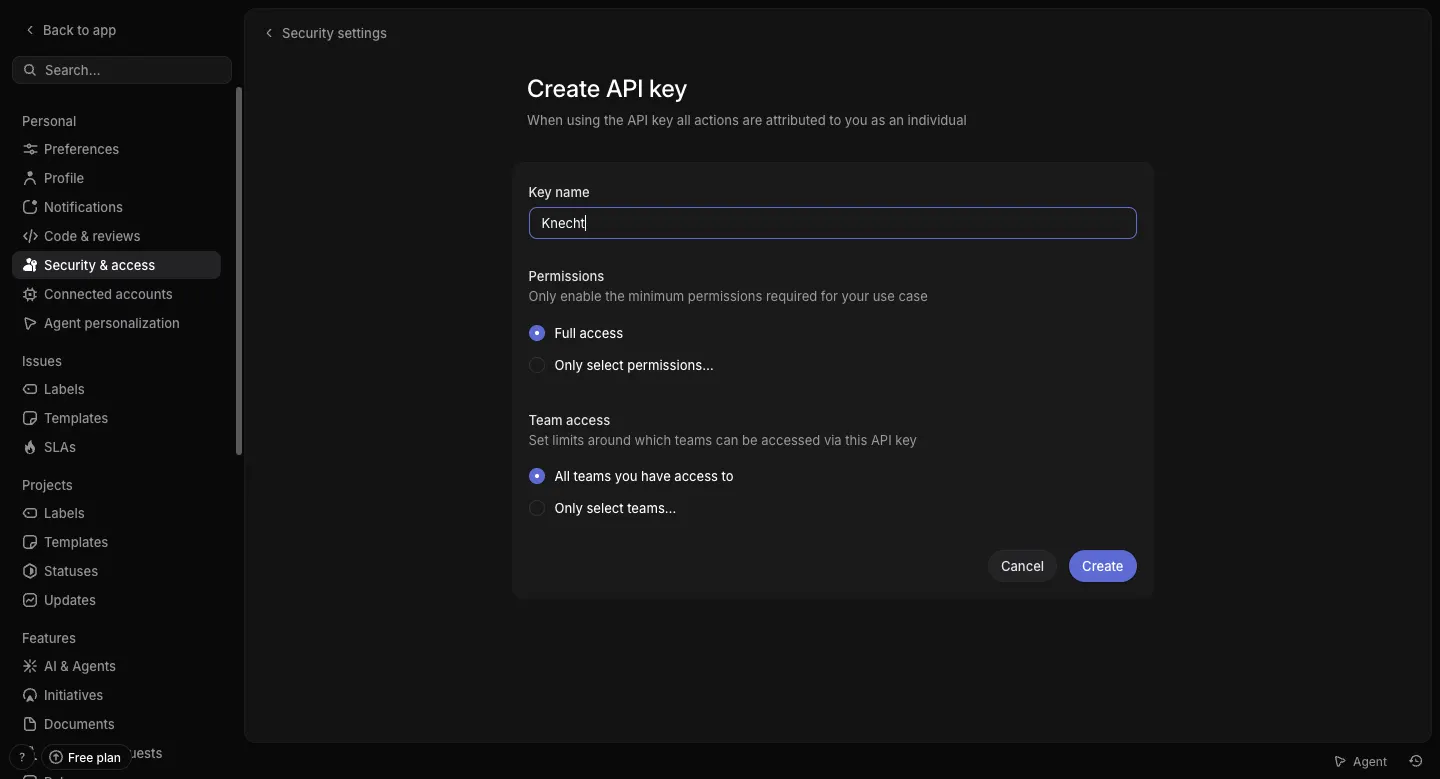The height and width of the screenshot is (779, 1440).
Task: Click the Key name input field
Action: point(832,223)
